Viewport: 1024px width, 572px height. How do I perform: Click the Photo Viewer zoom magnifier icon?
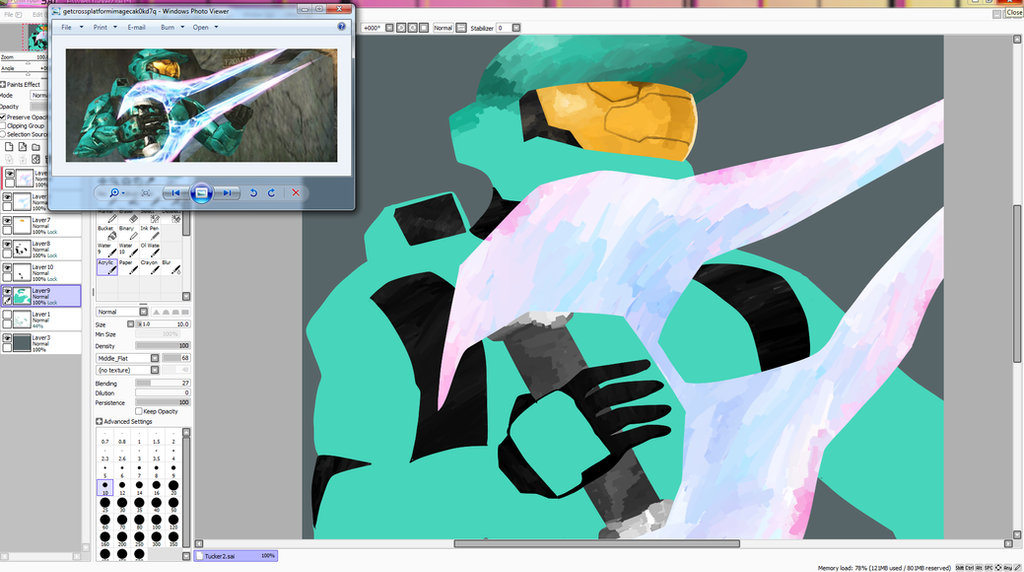[x=116, y=193]
